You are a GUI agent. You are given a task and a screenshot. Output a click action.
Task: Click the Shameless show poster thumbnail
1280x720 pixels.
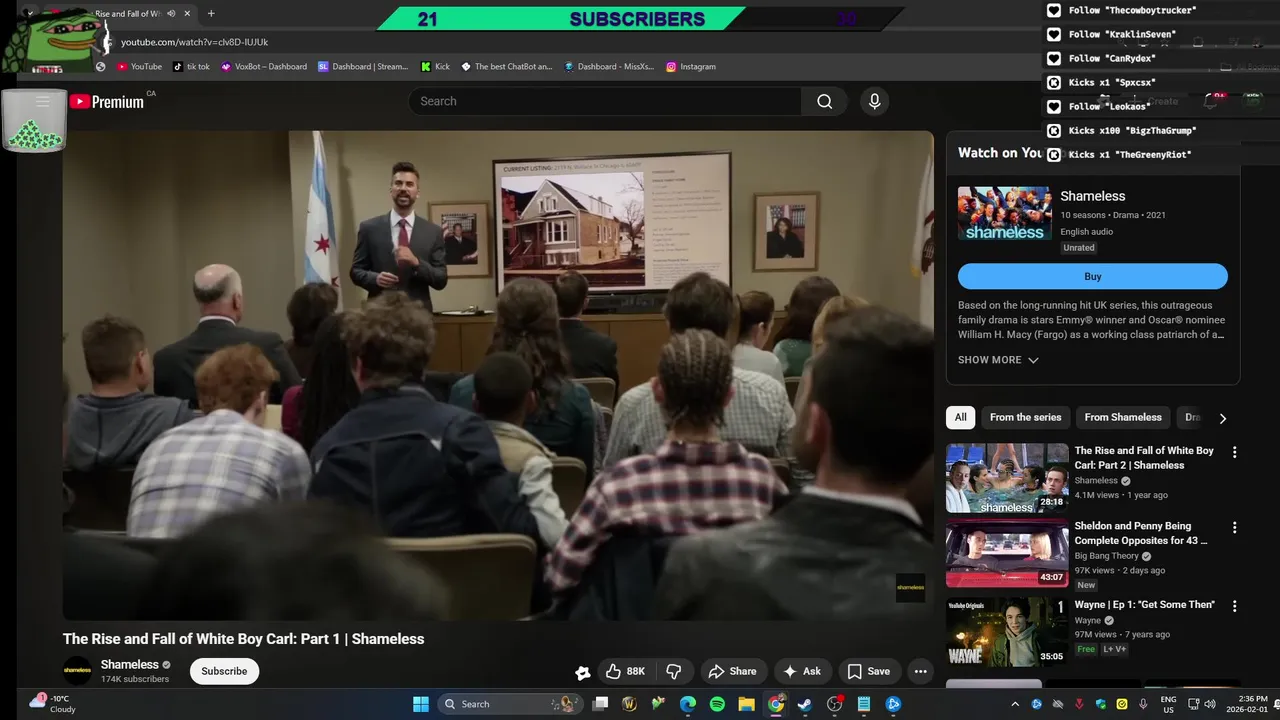pyautogui.click(x=1004, y=213)
